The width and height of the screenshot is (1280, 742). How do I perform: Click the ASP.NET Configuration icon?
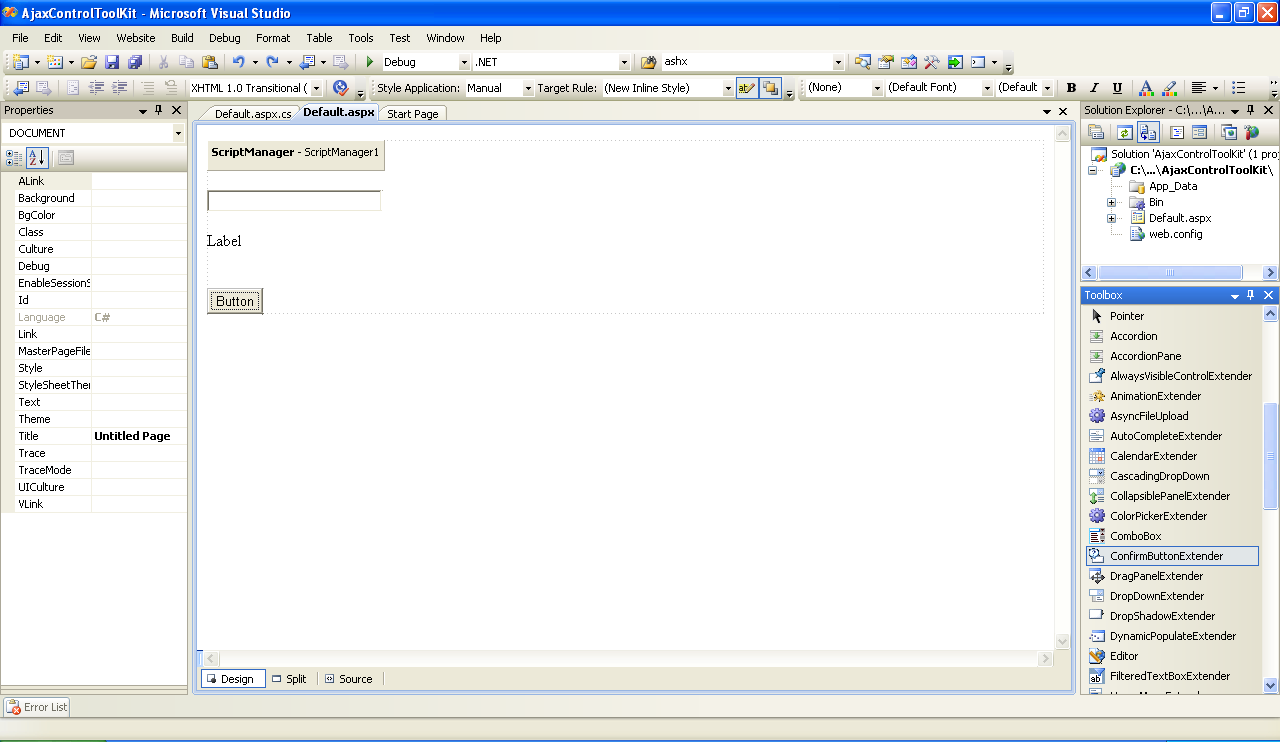[x=1251, y=132]
